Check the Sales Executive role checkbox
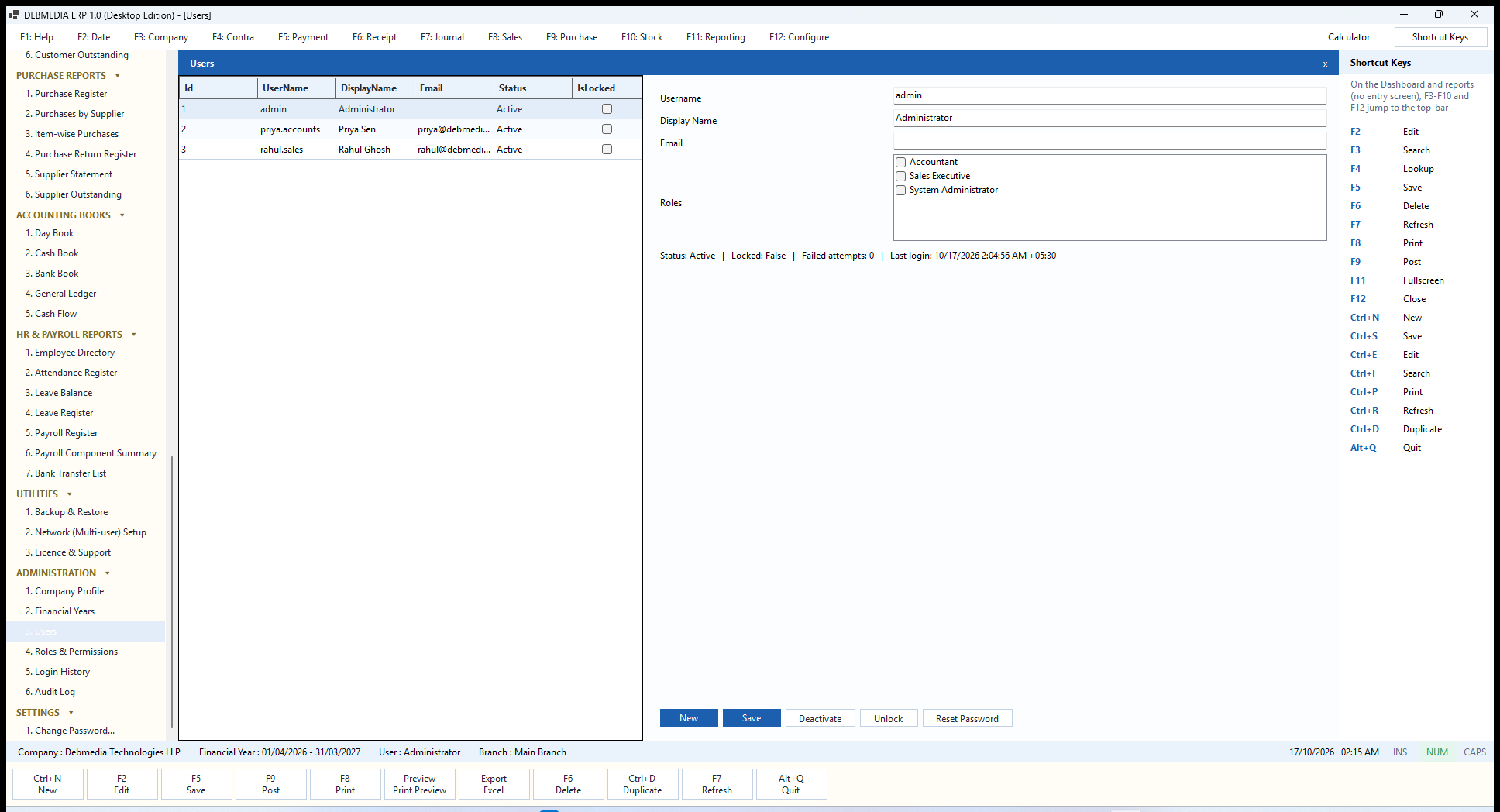This screenshot has width=1500, height=812. 901,177
